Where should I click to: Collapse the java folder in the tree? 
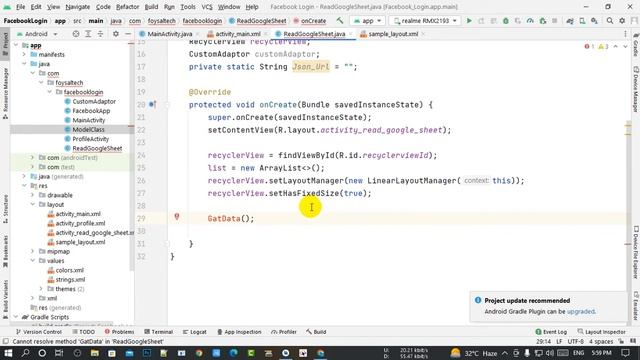[x=24, y=64]
